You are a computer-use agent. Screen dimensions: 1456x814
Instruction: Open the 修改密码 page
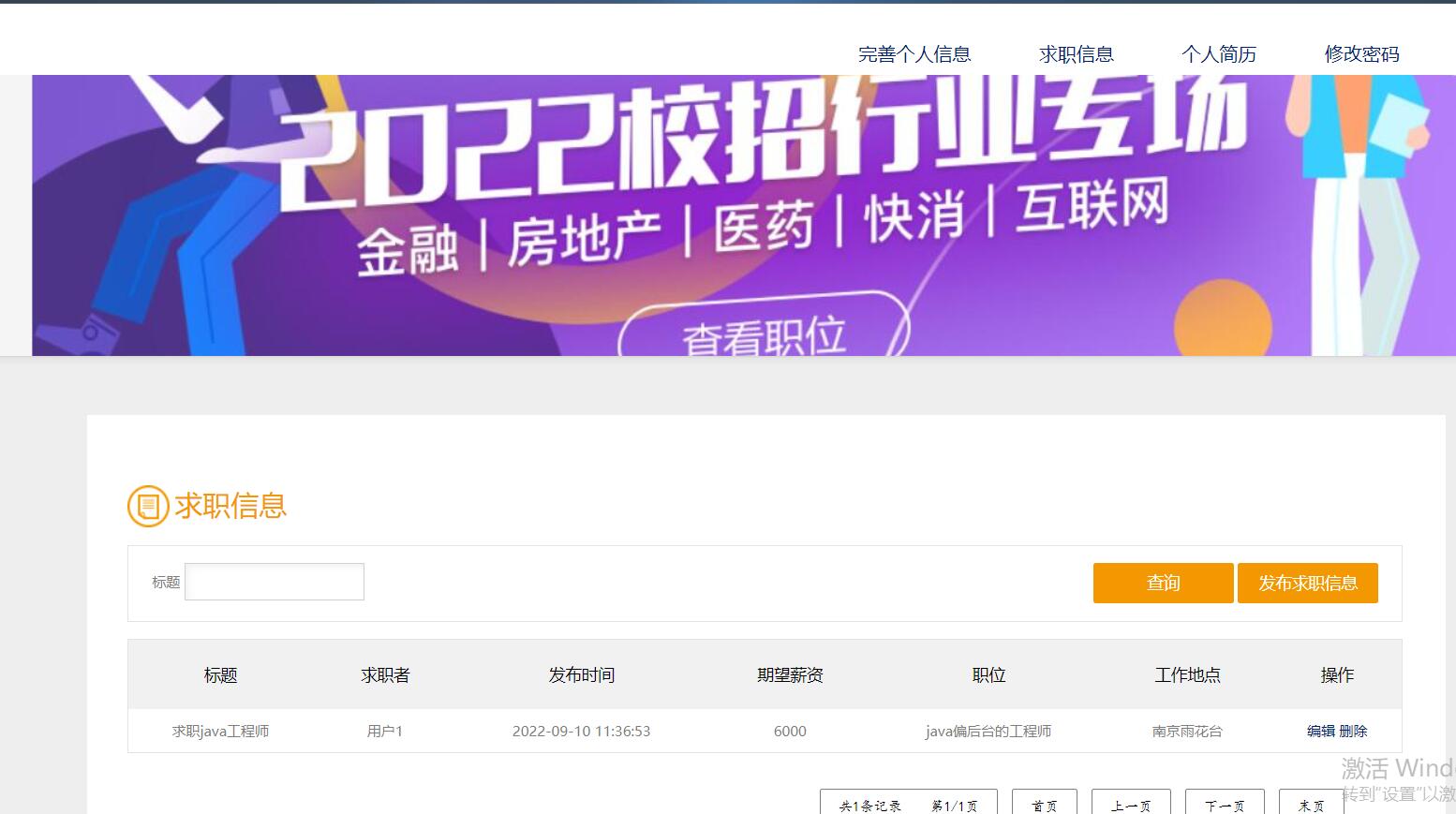pyautogui.click(x=1361, y=53)
